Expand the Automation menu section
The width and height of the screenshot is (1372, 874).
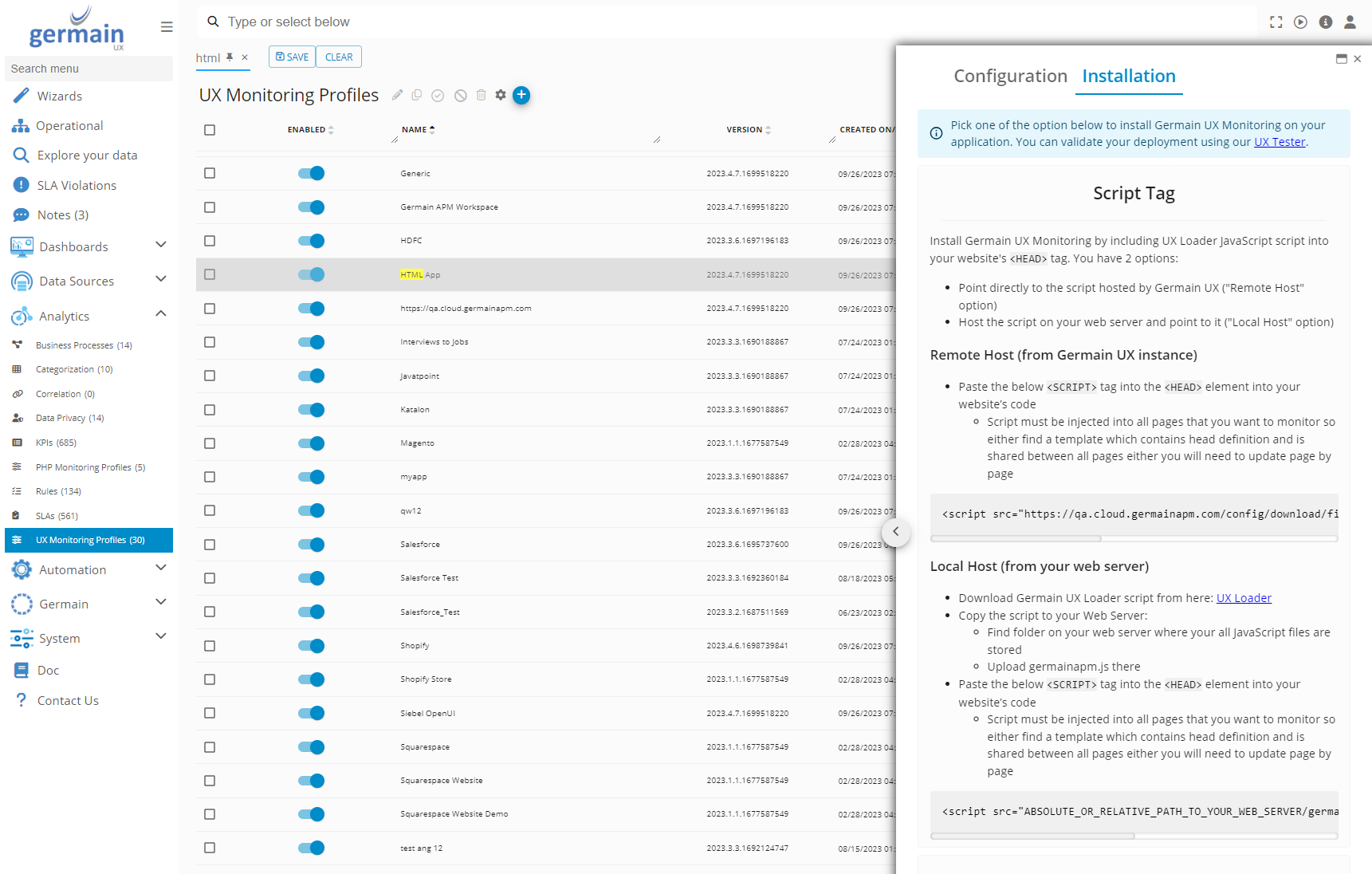(161, 569)
